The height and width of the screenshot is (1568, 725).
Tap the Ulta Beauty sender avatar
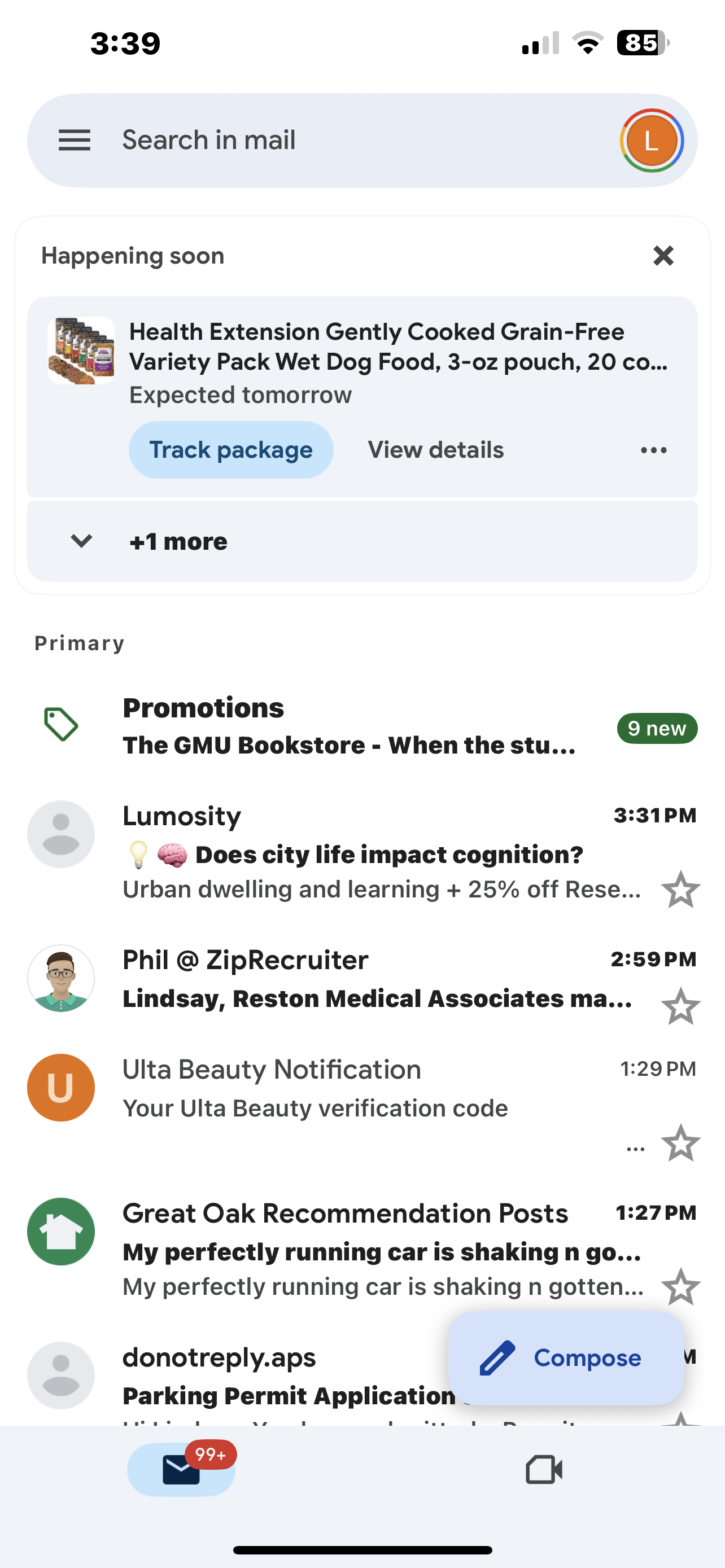[61, 1088]
